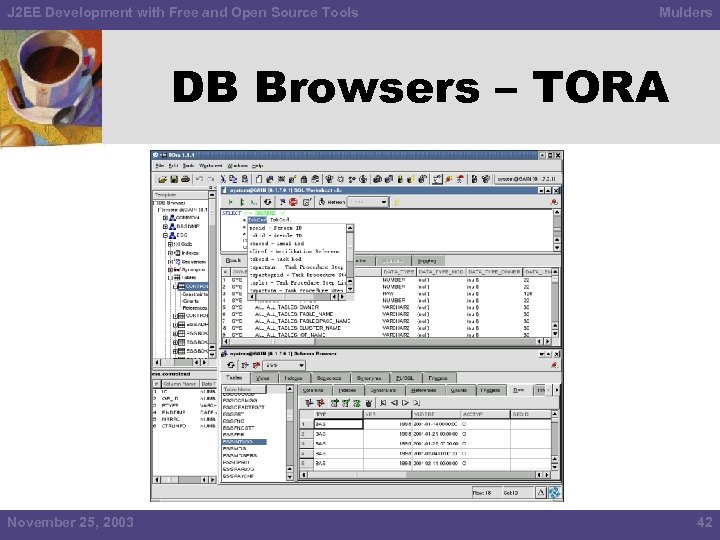
Task: Switch to Sequences tab in Schema Browser
Action: tap(329, 378)
